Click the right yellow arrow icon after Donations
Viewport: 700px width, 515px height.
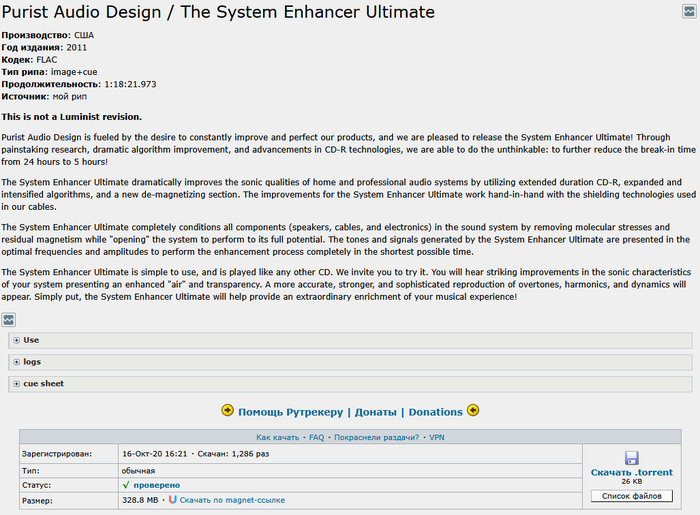tap(474, 410)
